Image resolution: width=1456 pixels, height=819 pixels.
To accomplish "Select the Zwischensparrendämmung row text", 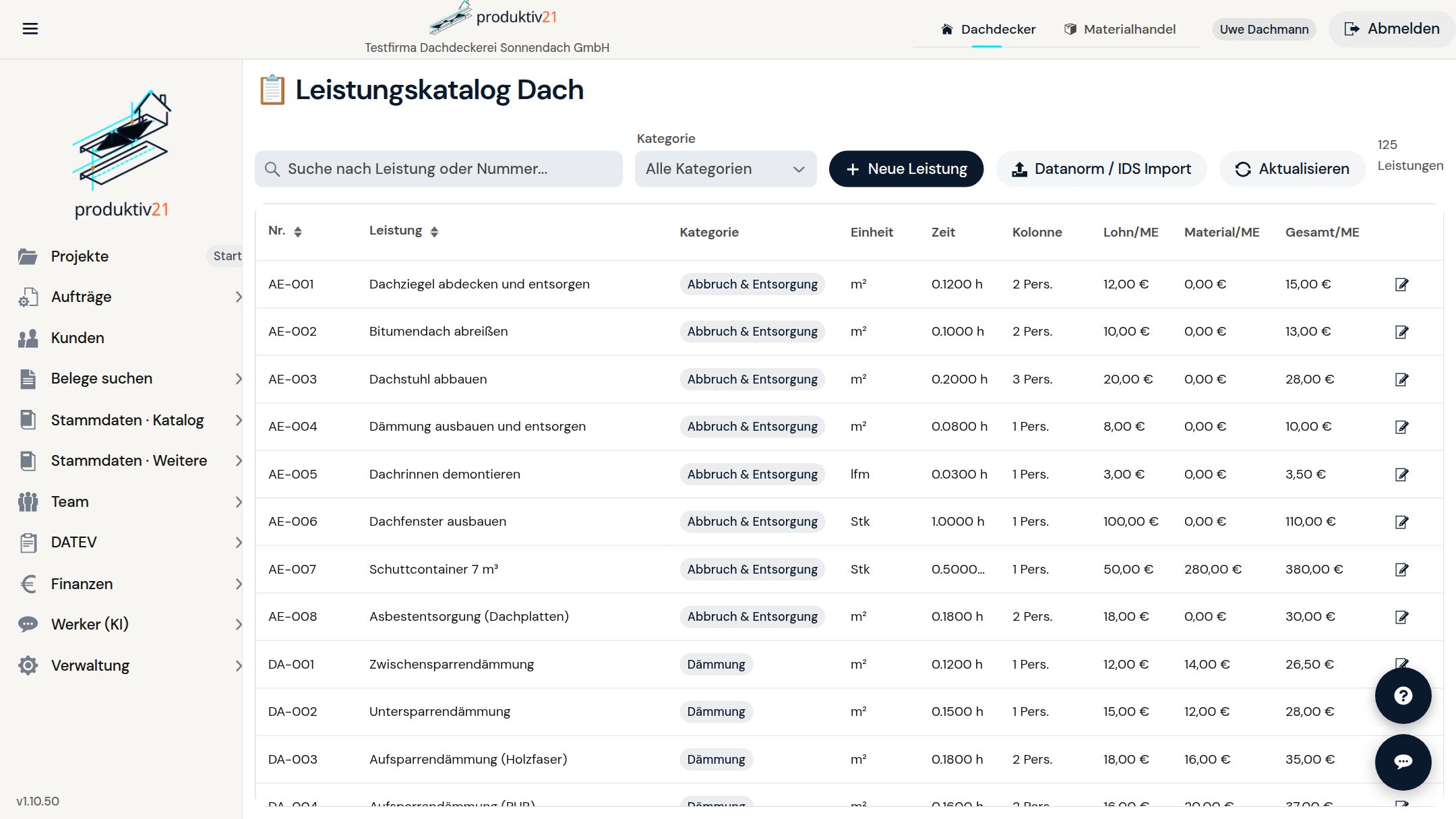I will point(452,665).
